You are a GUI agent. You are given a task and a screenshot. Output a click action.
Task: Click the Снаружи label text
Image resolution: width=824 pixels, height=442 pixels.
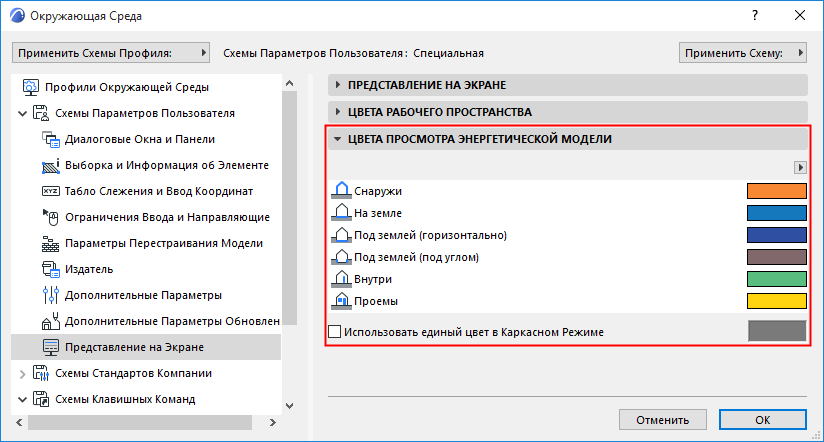click(x=378, y=191)
